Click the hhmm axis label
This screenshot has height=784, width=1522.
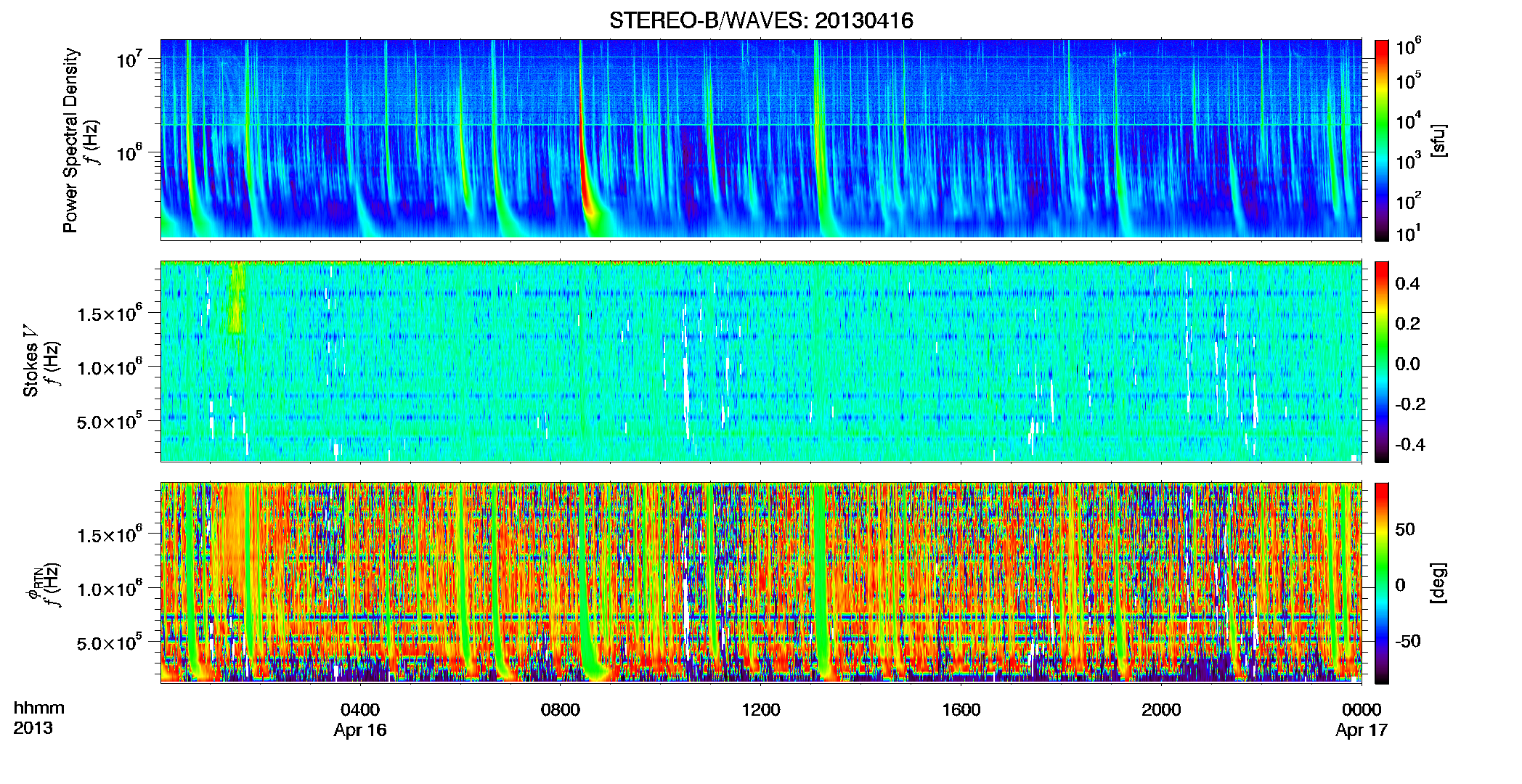point(39,709)
